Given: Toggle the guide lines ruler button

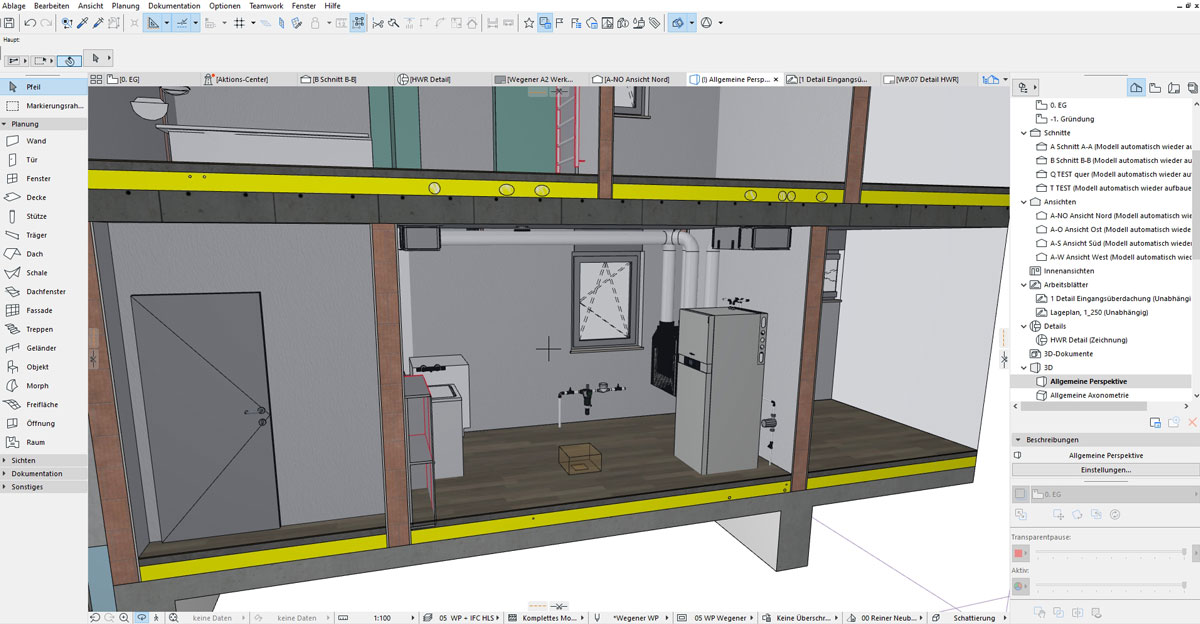Looking at the screenshot, I should tap(154, 22).
